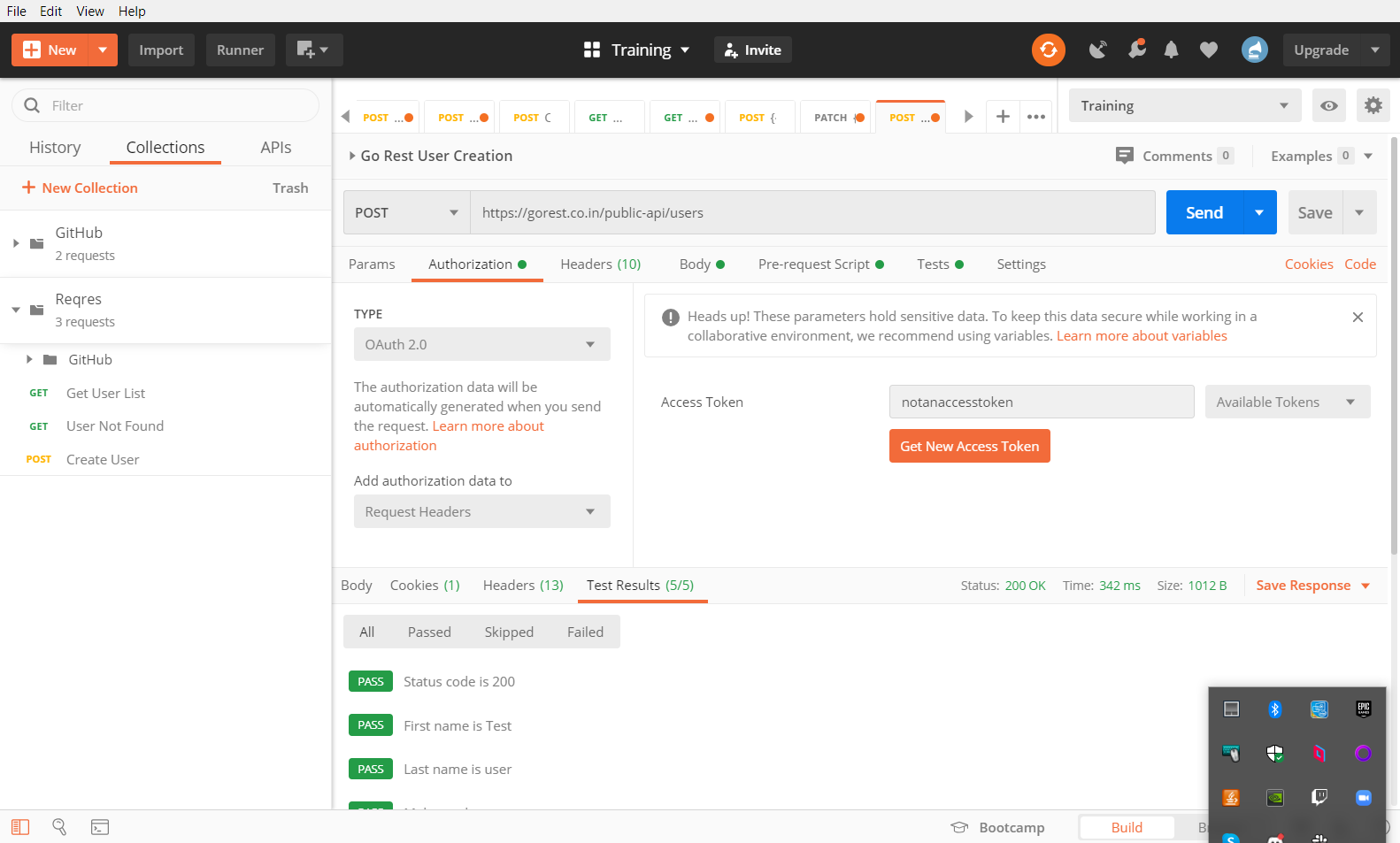This screenshot has width=1400, height=843.
Task: Open the Upgrade dropdown arrow
Action: pyautogui.click(x=1375, y=50)
